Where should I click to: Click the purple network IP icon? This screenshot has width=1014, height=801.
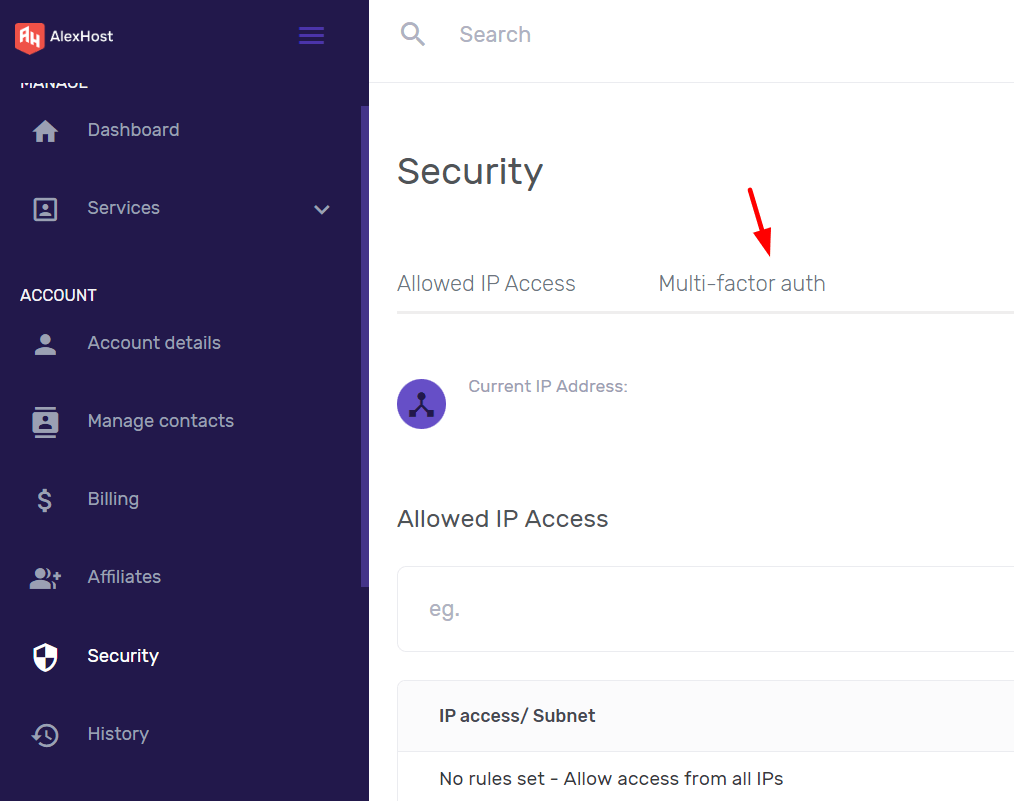422,404
